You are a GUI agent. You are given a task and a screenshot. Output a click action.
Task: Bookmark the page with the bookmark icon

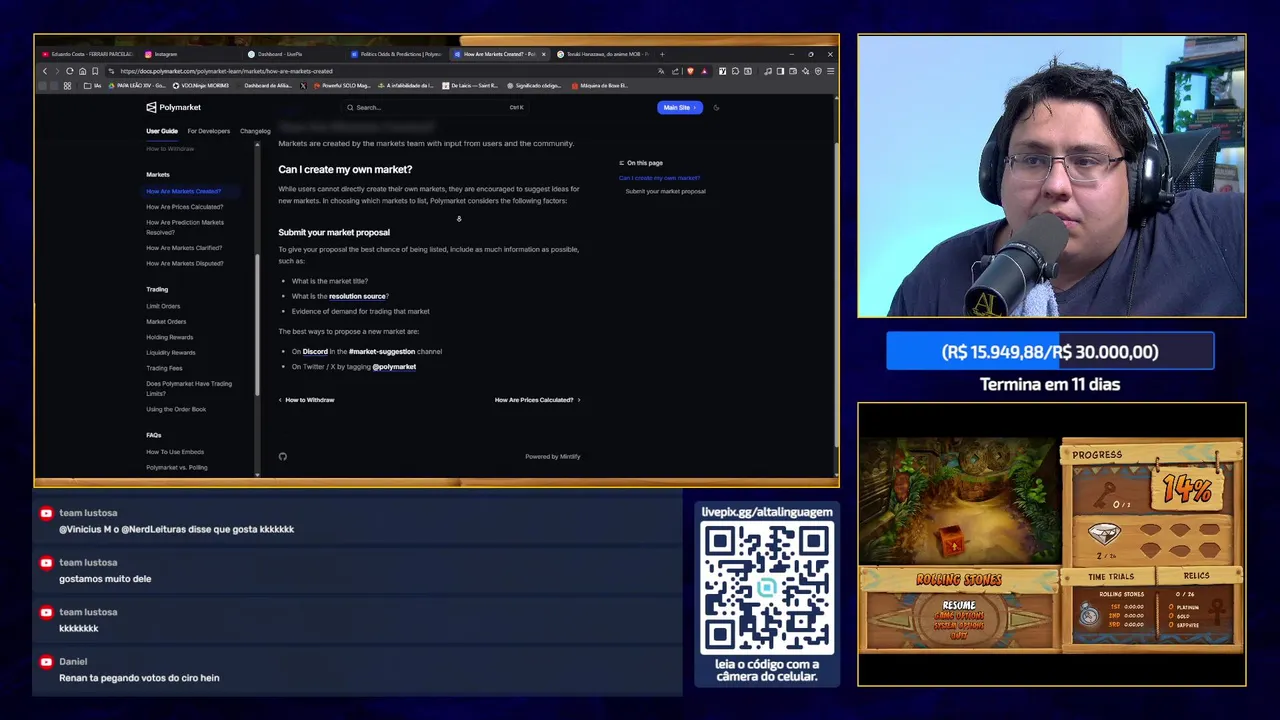coord(95,71)
